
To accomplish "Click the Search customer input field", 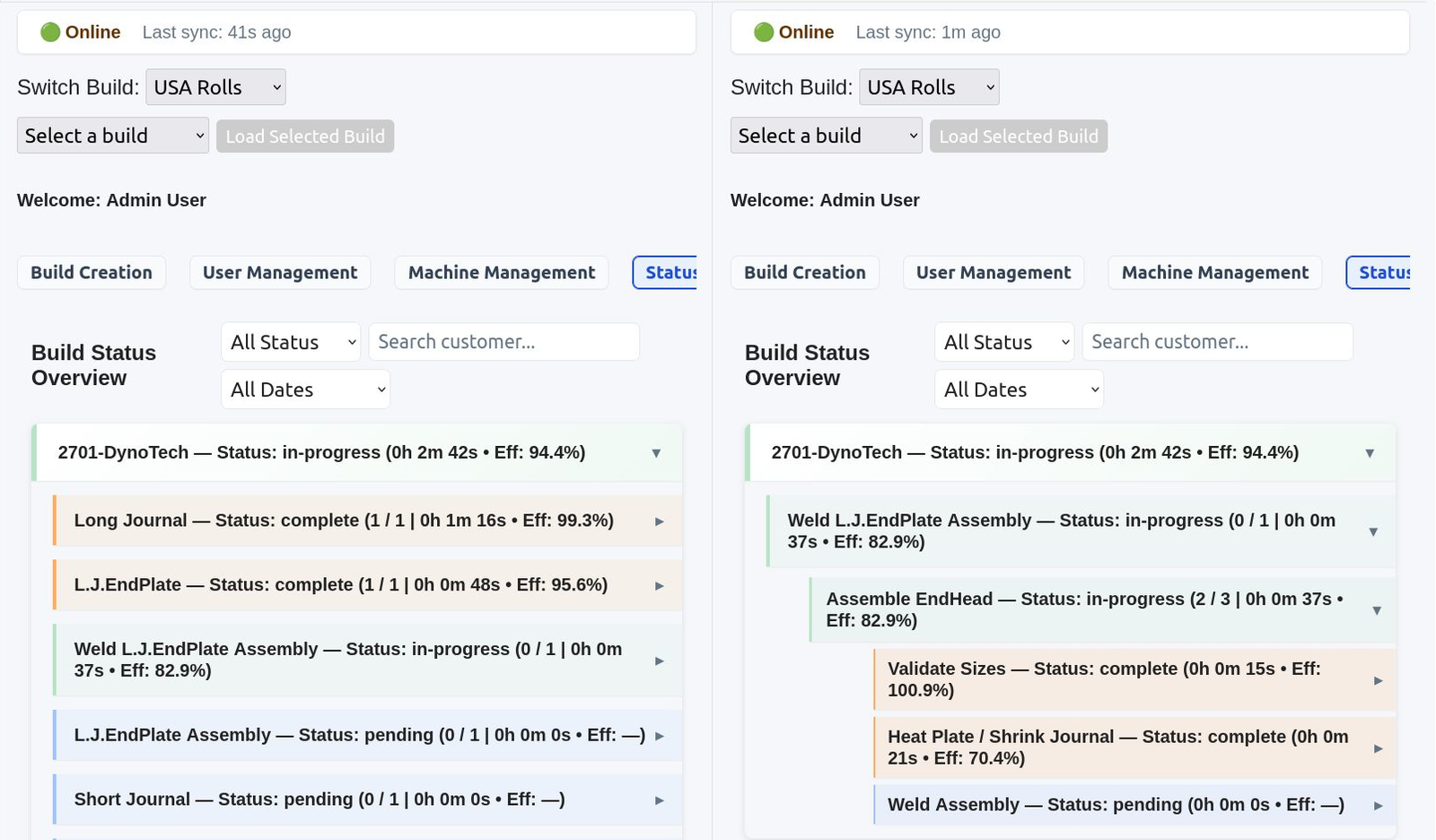I will pyautogui.click(x=503, y=342).
